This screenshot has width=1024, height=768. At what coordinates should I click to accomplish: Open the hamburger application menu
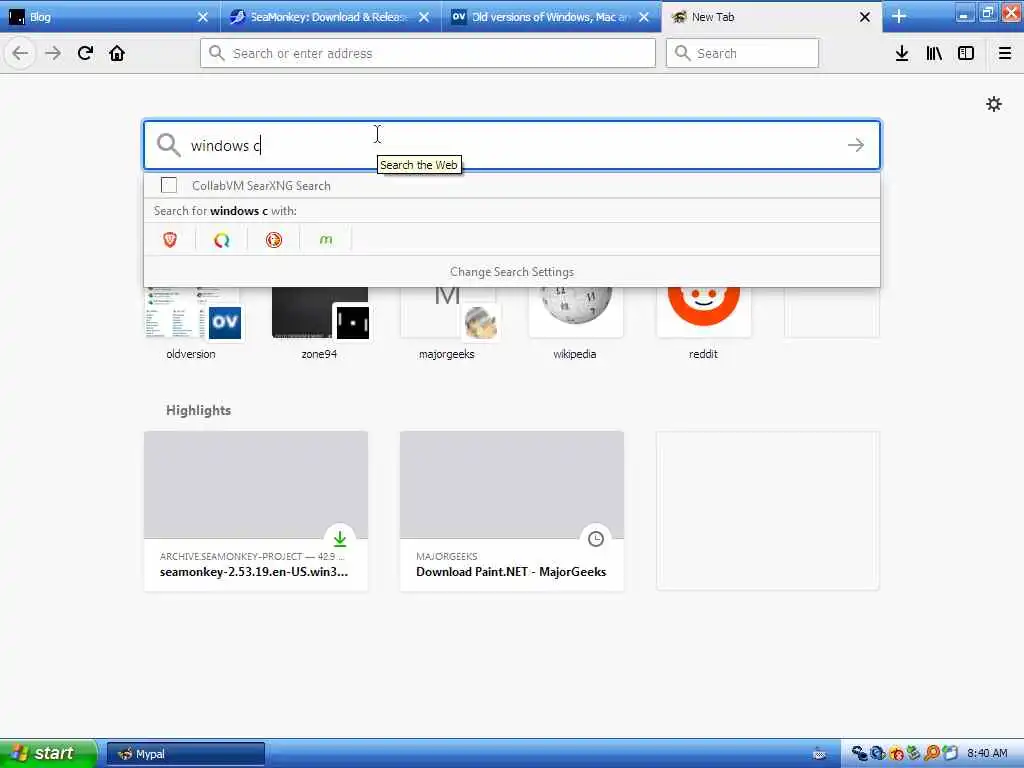click(1004, 53)
